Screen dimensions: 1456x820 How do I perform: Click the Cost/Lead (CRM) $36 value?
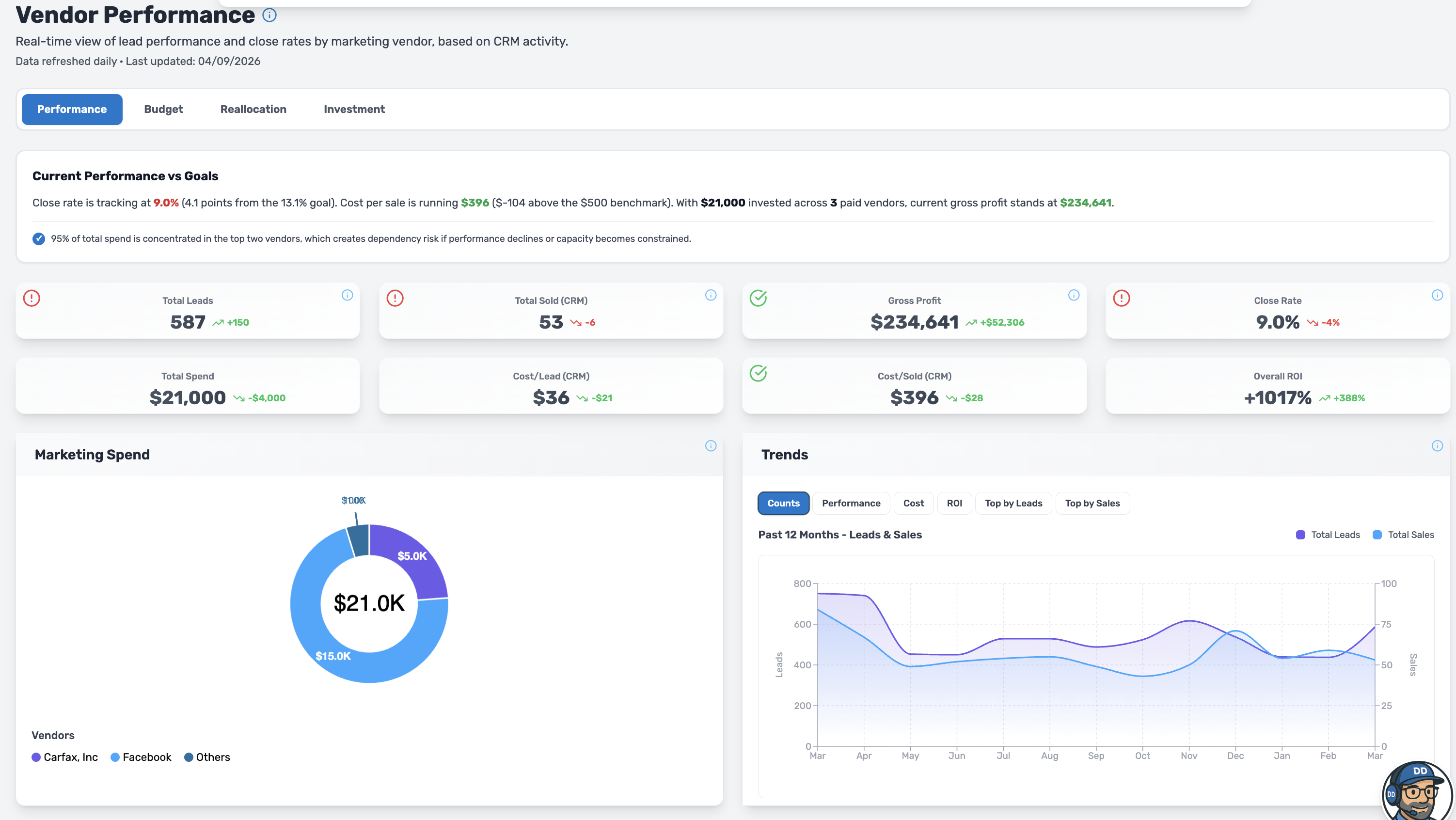[x=551, y=398]
